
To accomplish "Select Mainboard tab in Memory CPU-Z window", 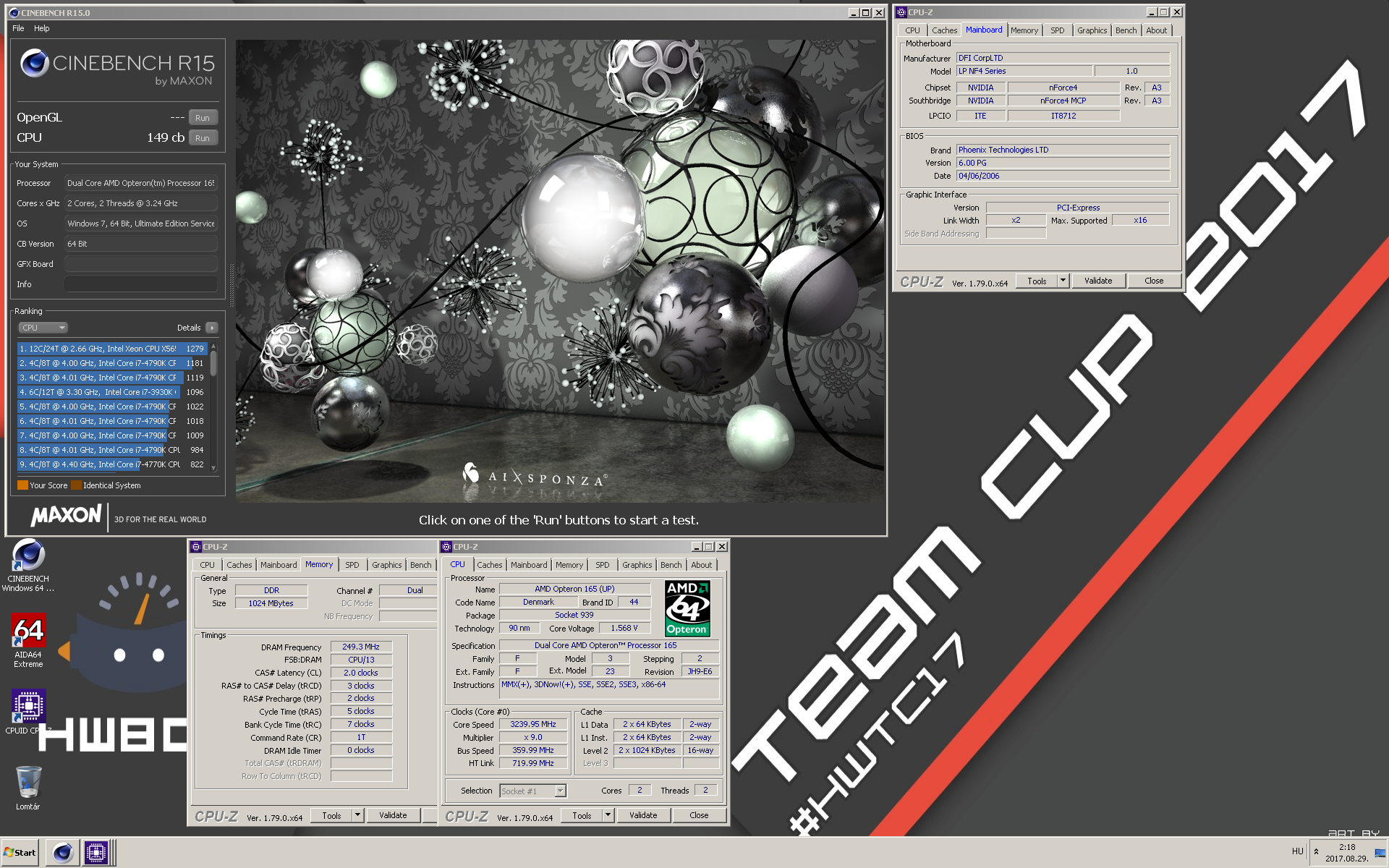I will pos(279,565).
